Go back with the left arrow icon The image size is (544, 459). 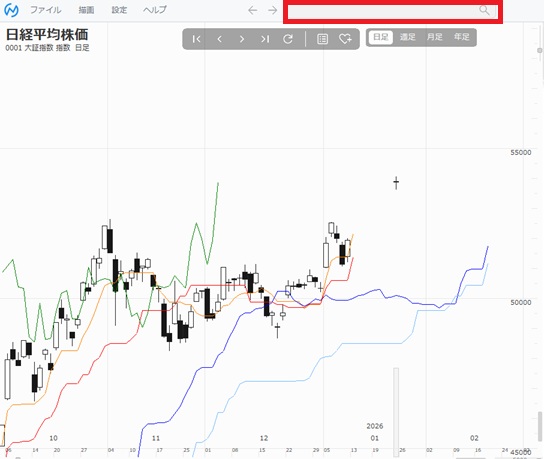(x=253, y=10)
